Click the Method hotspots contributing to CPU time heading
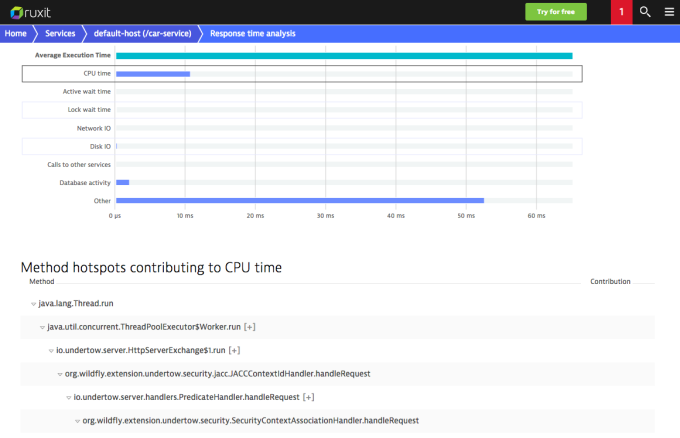 pos(151,268)
